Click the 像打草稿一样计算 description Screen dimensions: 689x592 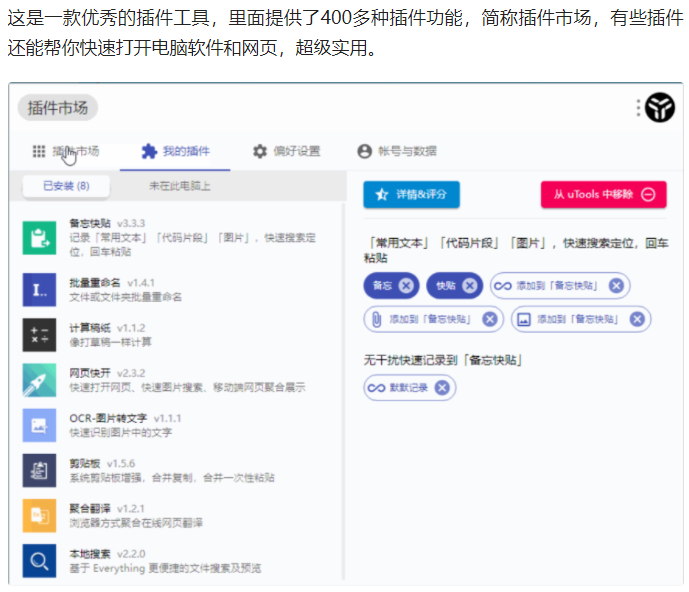110,342
